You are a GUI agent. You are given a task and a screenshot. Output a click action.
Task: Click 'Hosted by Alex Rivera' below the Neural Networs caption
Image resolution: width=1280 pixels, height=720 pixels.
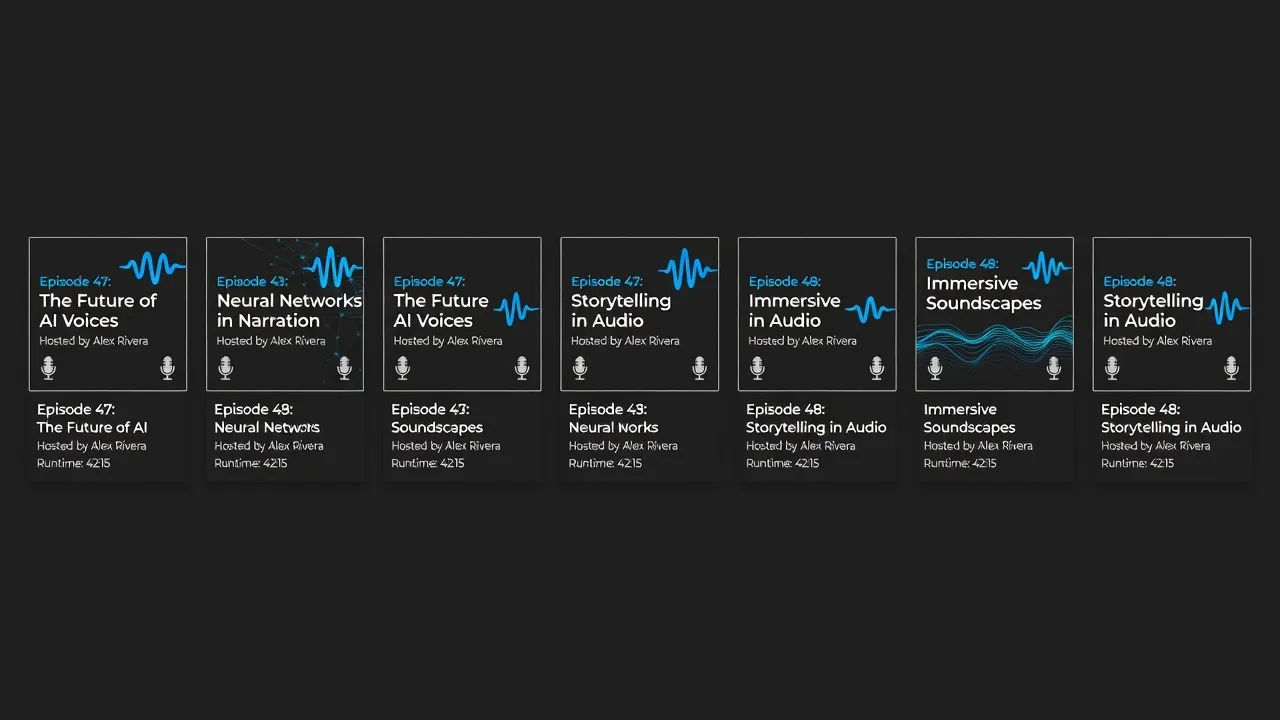(269, 446)
